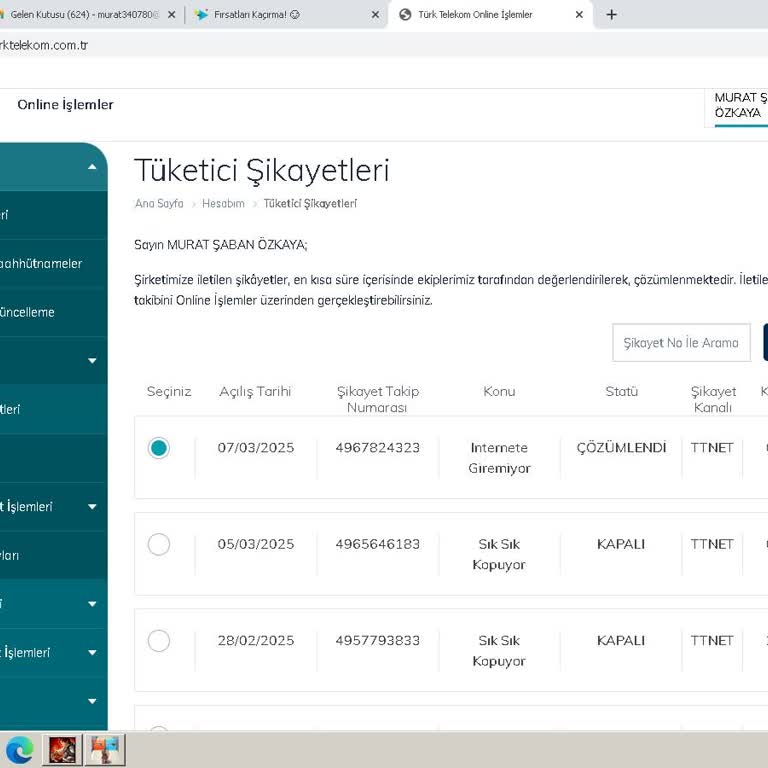Expand the sidebar dropdown below the ları item
The width and height of the screenshot is (768, 768).
pos(92,604)
